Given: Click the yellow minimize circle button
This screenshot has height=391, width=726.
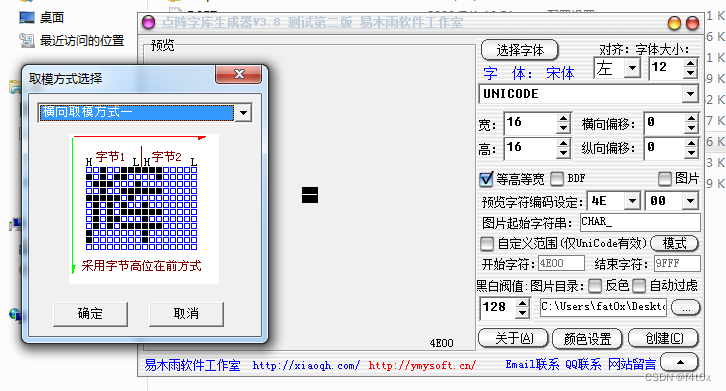Looking at the screenshot, I should (x=674, y=23).
